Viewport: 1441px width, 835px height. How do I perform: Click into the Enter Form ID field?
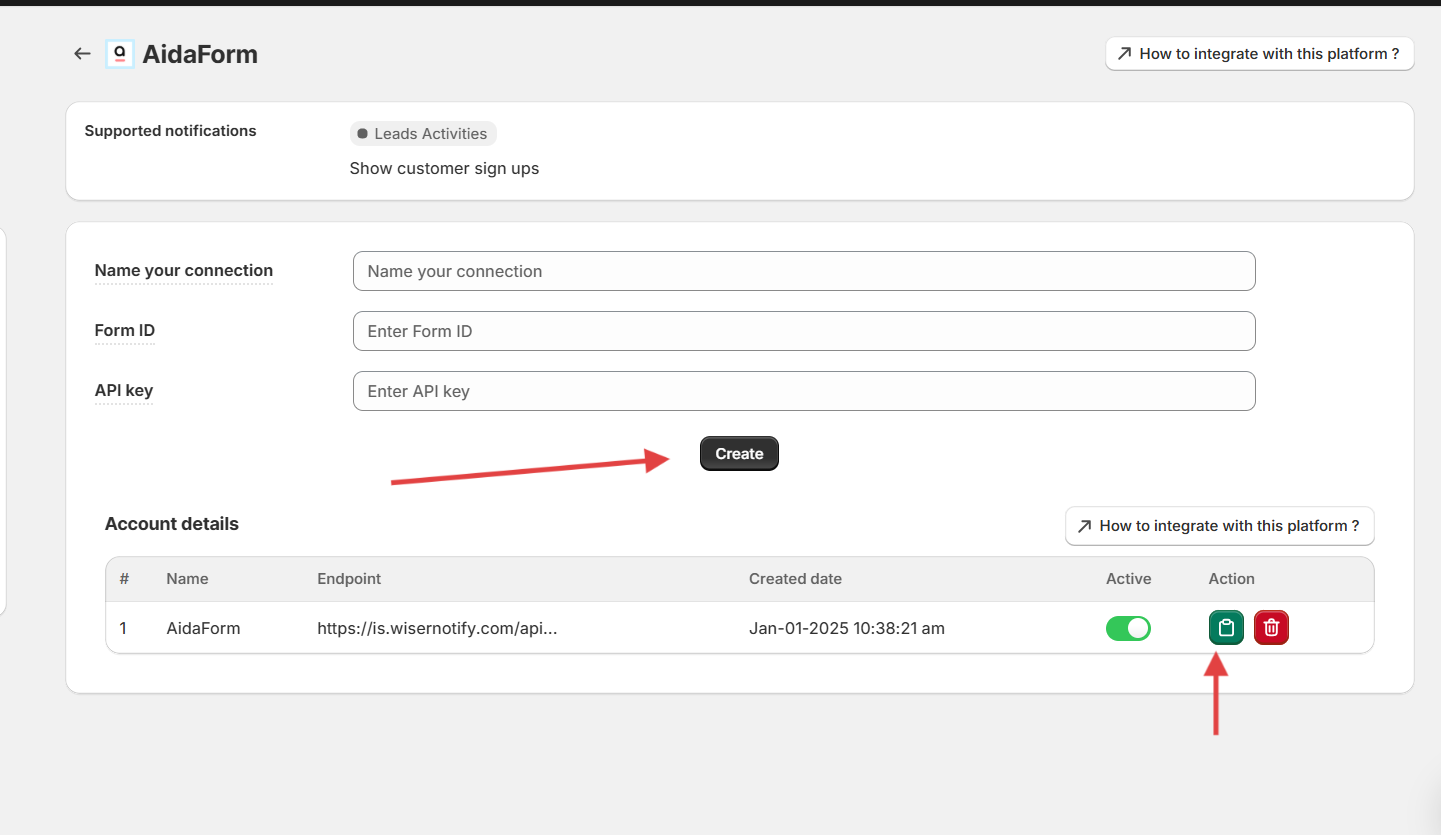[x=803, y=331]
